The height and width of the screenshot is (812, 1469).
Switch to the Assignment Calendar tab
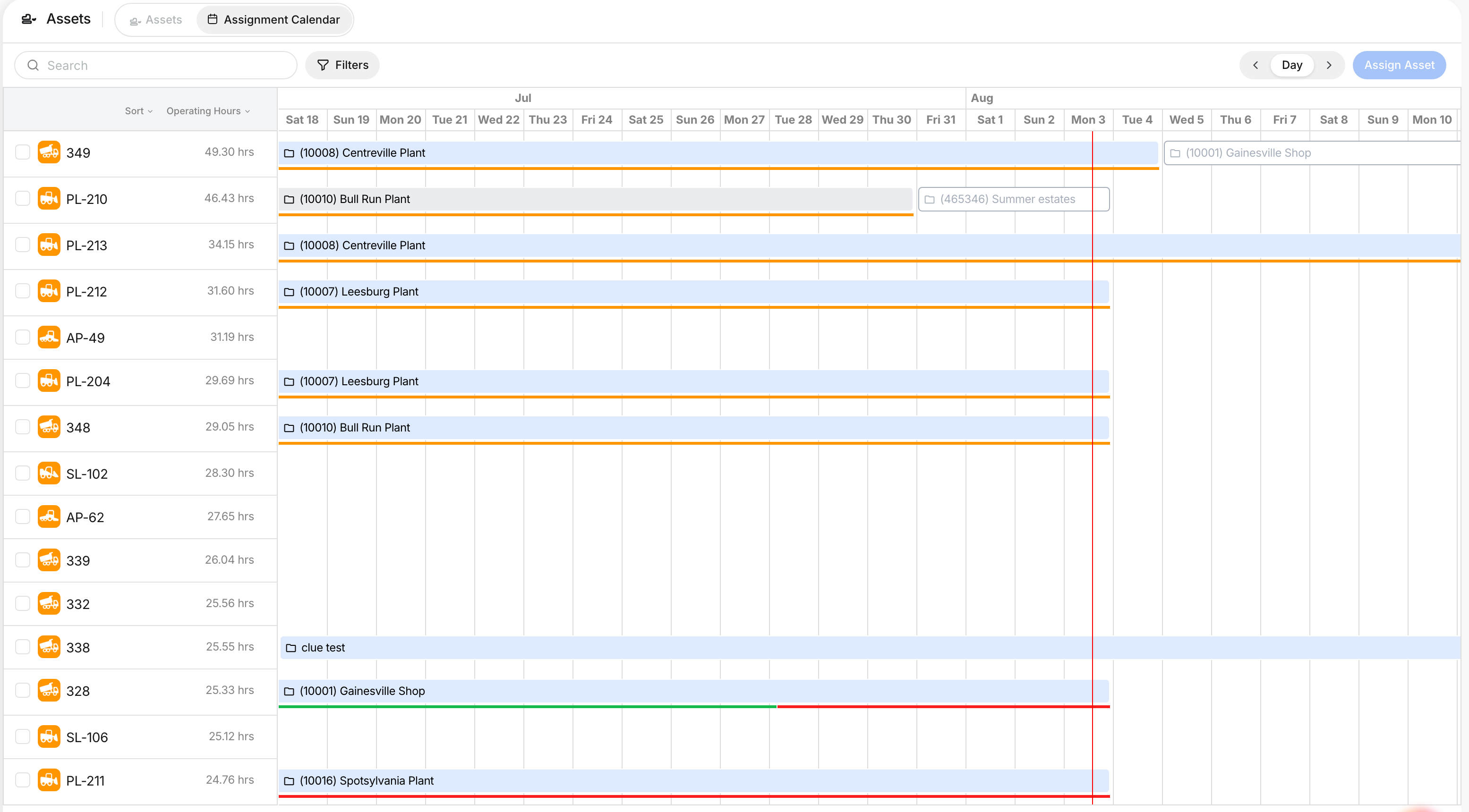[274, 20]
